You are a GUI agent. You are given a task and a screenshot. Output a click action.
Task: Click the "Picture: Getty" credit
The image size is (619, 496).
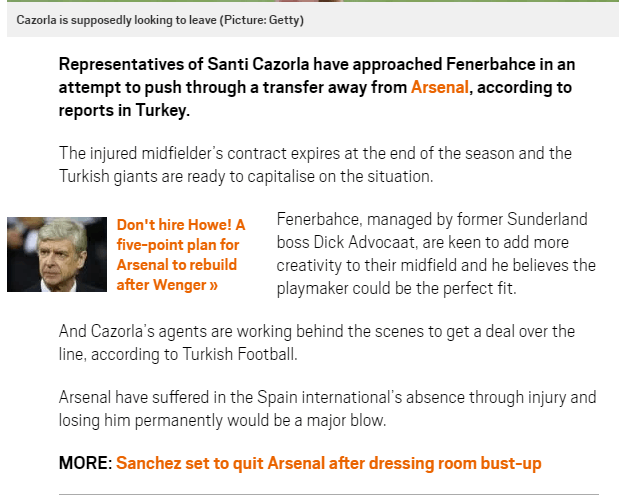coord(261,20)
